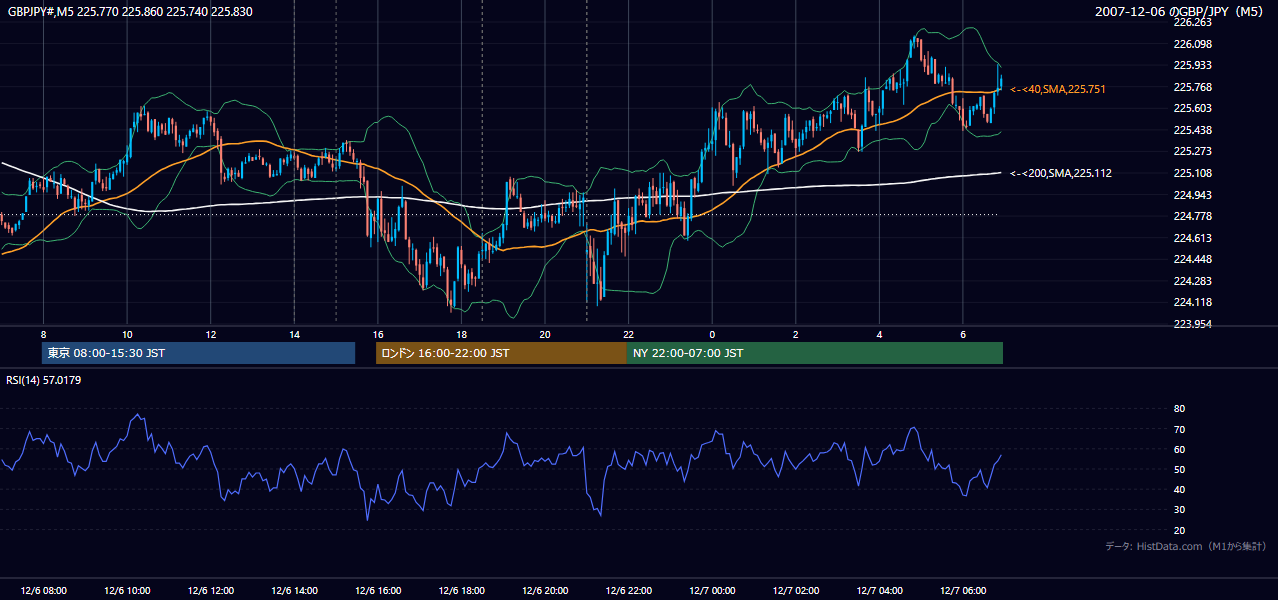Click the bottom time label 12/7 06:00

coord(963,591)
